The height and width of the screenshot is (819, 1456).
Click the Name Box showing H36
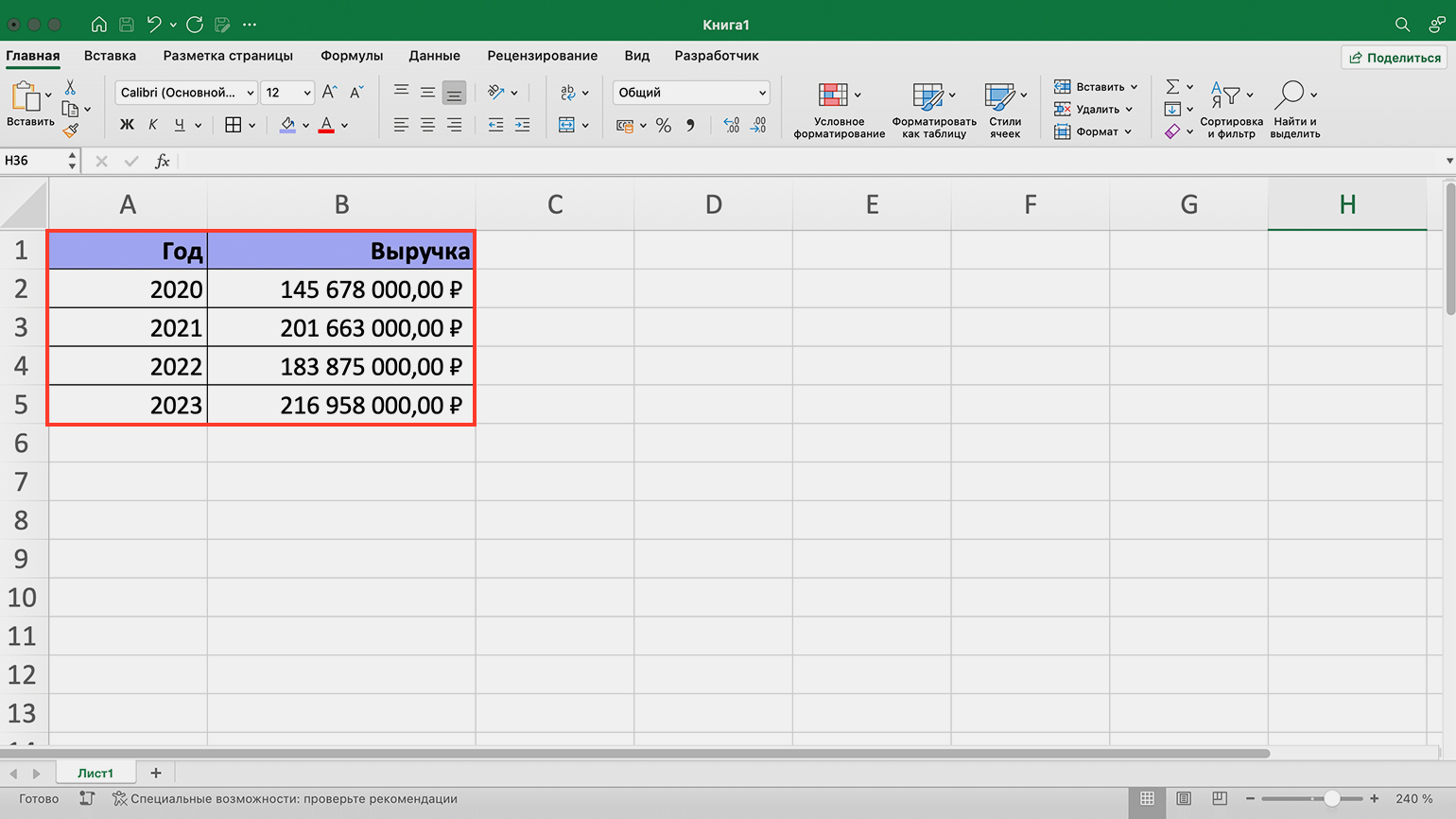pyautogui.click(x=33, y=161)
